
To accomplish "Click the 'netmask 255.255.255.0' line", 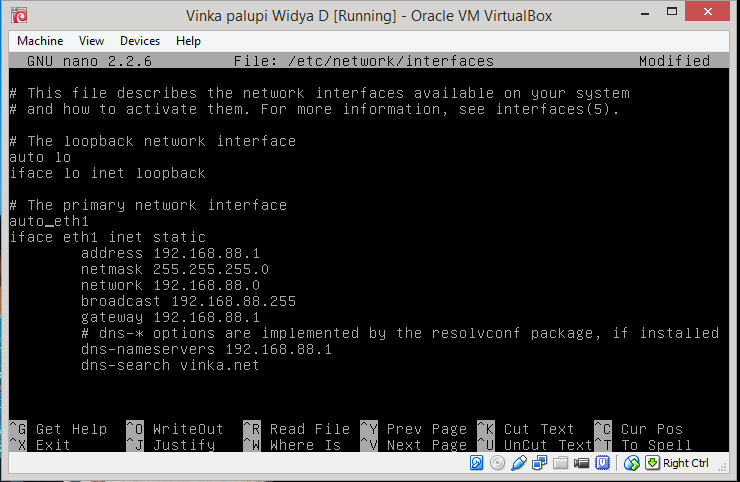I will tap(175, 269).
